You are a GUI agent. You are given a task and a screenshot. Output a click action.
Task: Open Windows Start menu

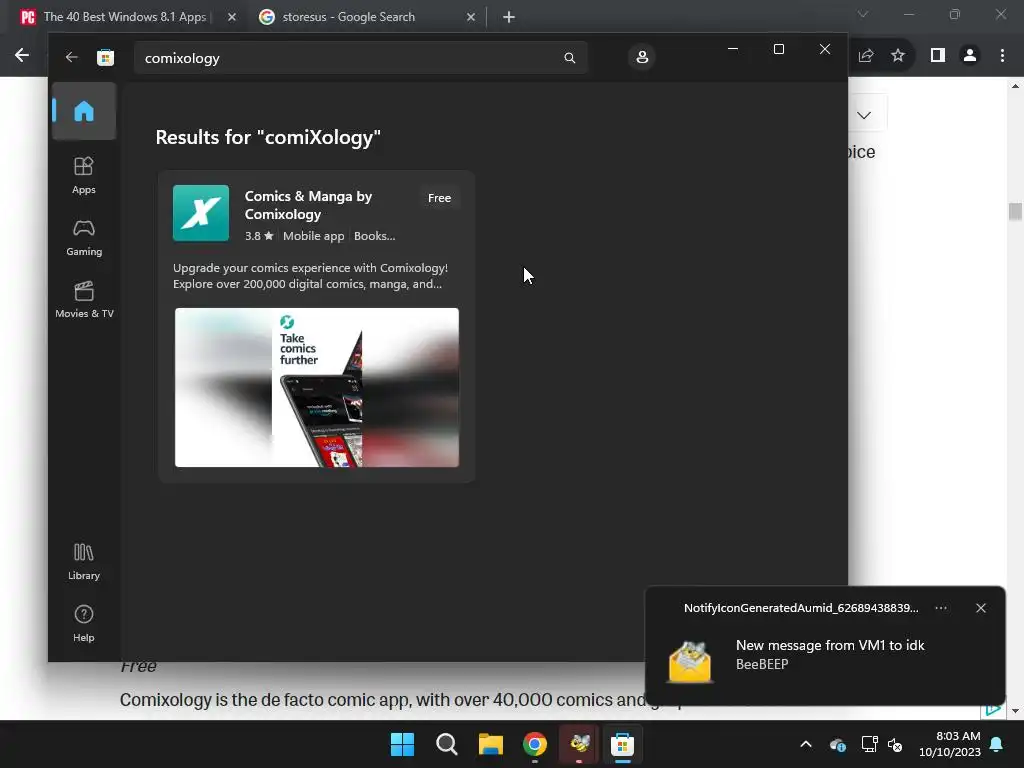click(402, 744)
